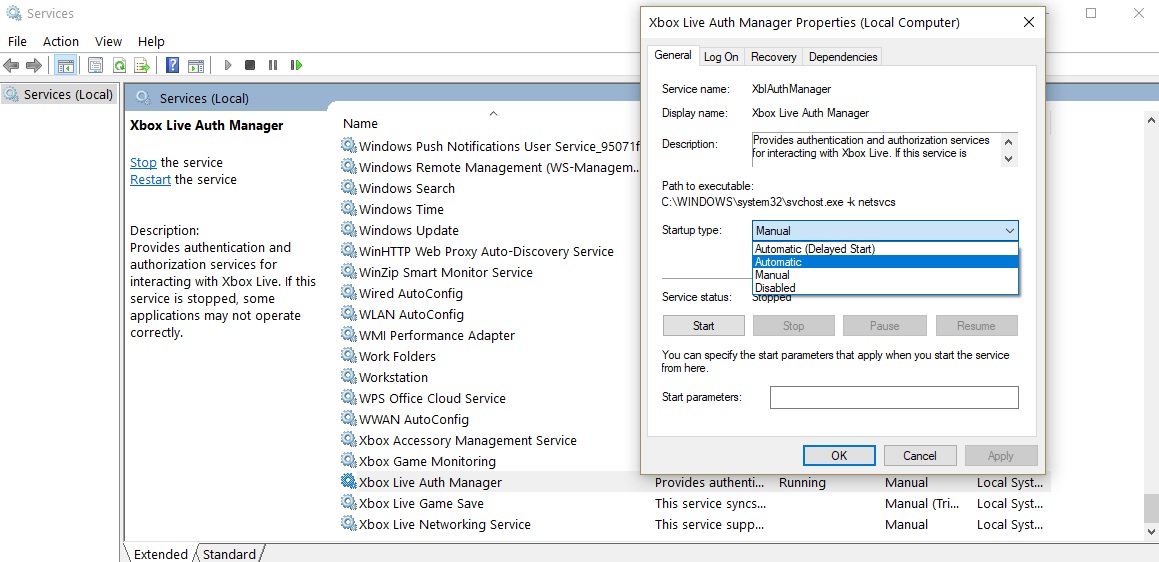Click the Restart Service toolbar icon

click(x=296, y=66)
